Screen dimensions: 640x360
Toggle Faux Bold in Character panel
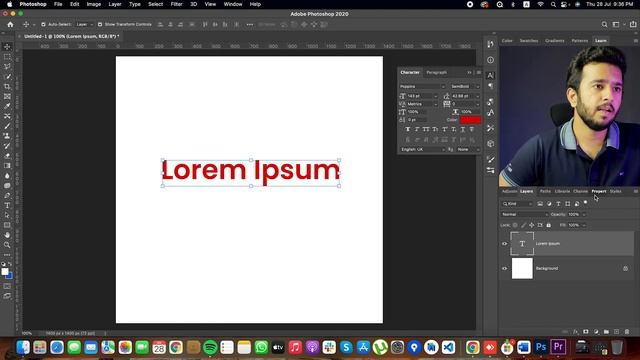(407, 129)
